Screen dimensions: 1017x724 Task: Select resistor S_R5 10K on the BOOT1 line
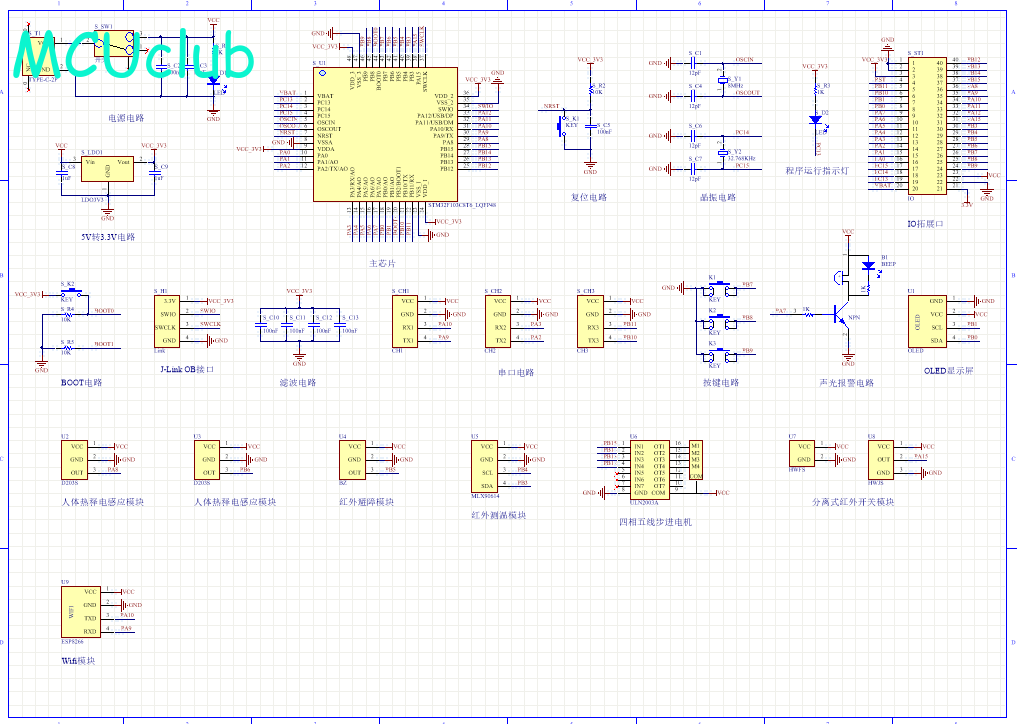pos(67,348)
